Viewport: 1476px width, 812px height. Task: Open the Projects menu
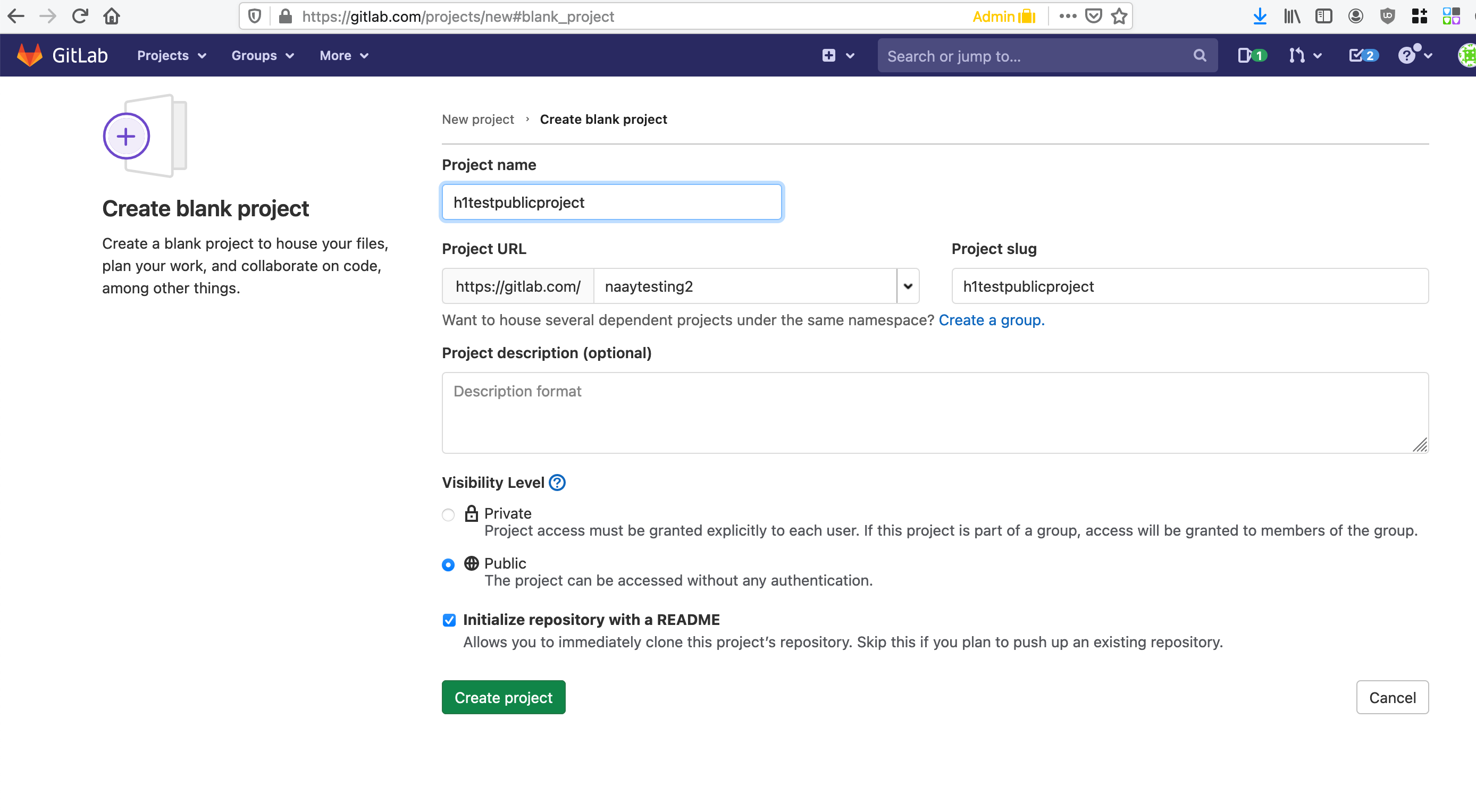coord(171,56)
